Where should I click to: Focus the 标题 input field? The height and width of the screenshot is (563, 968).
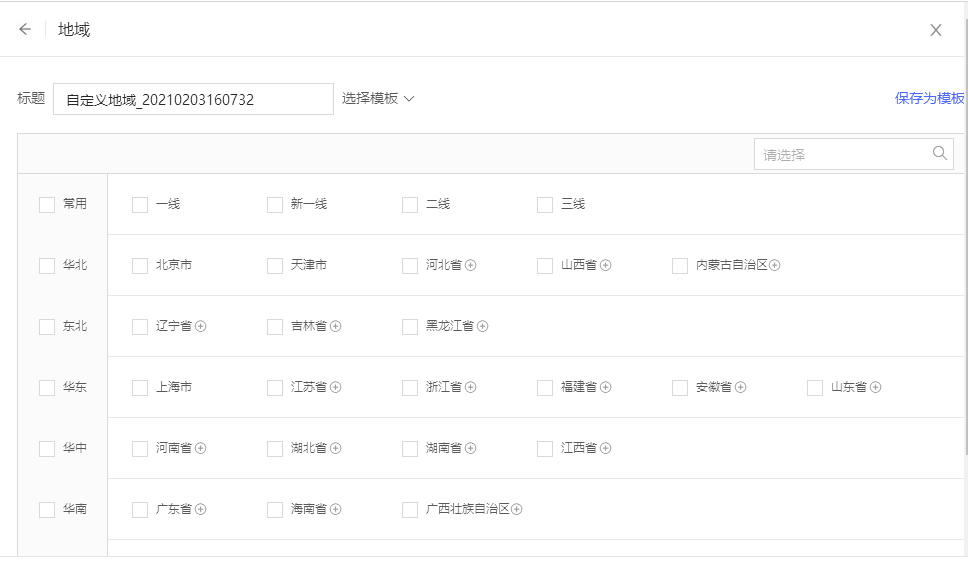(193, 99)
